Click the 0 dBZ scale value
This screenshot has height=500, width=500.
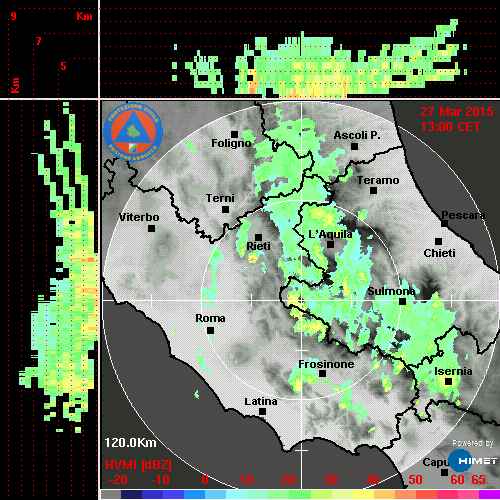point(205,480)
